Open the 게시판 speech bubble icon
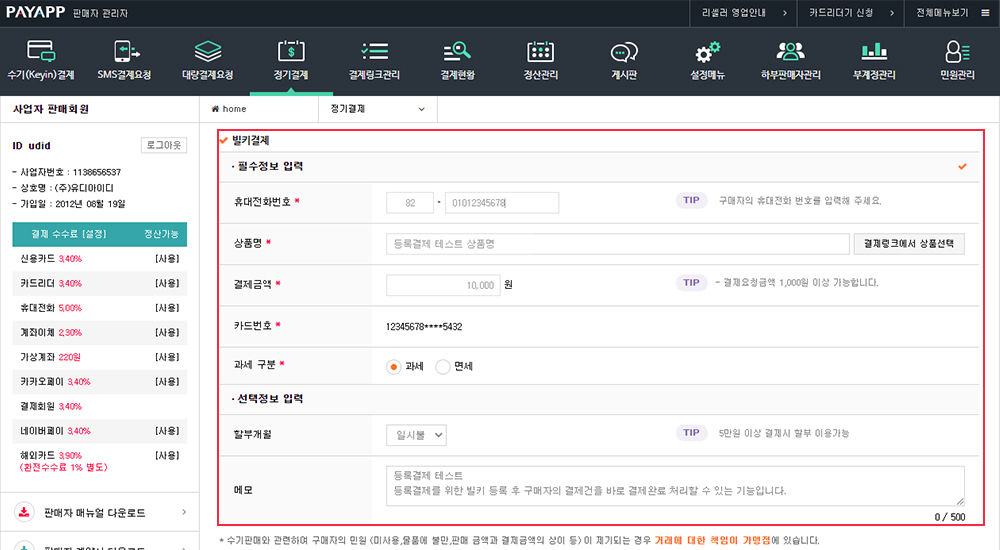This screenshot has height=550, width=1000. click(624, 50)
